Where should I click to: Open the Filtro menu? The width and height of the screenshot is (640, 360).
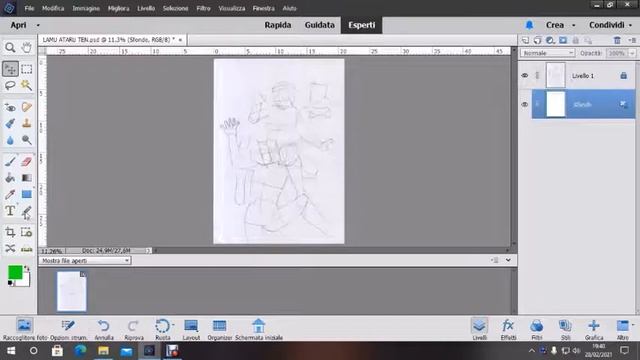pos(203,8)
